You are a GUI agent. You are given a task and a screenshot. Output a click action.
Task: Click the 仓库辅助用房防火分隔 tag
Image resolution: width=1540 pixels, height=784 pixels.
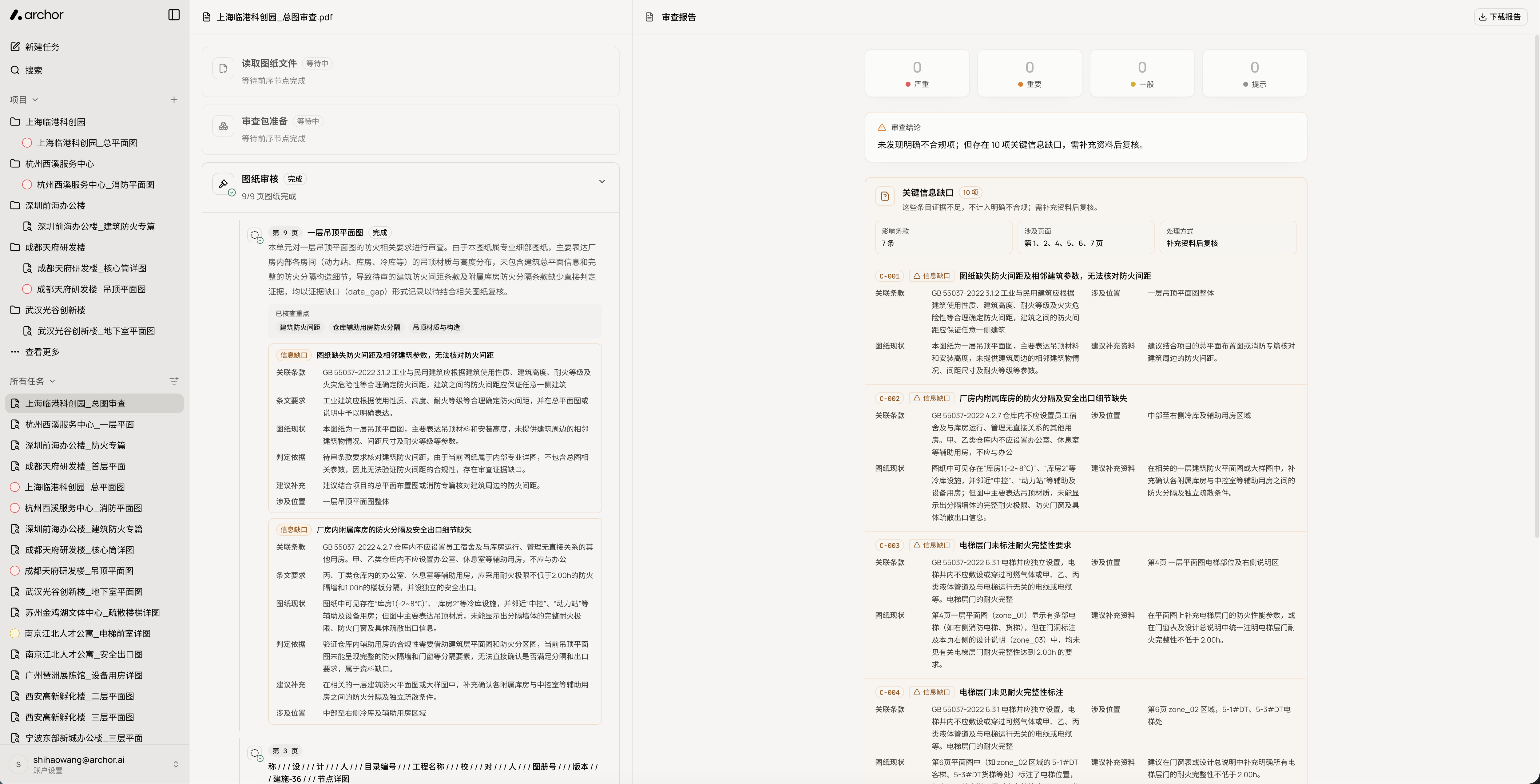(x=367, y=327)
